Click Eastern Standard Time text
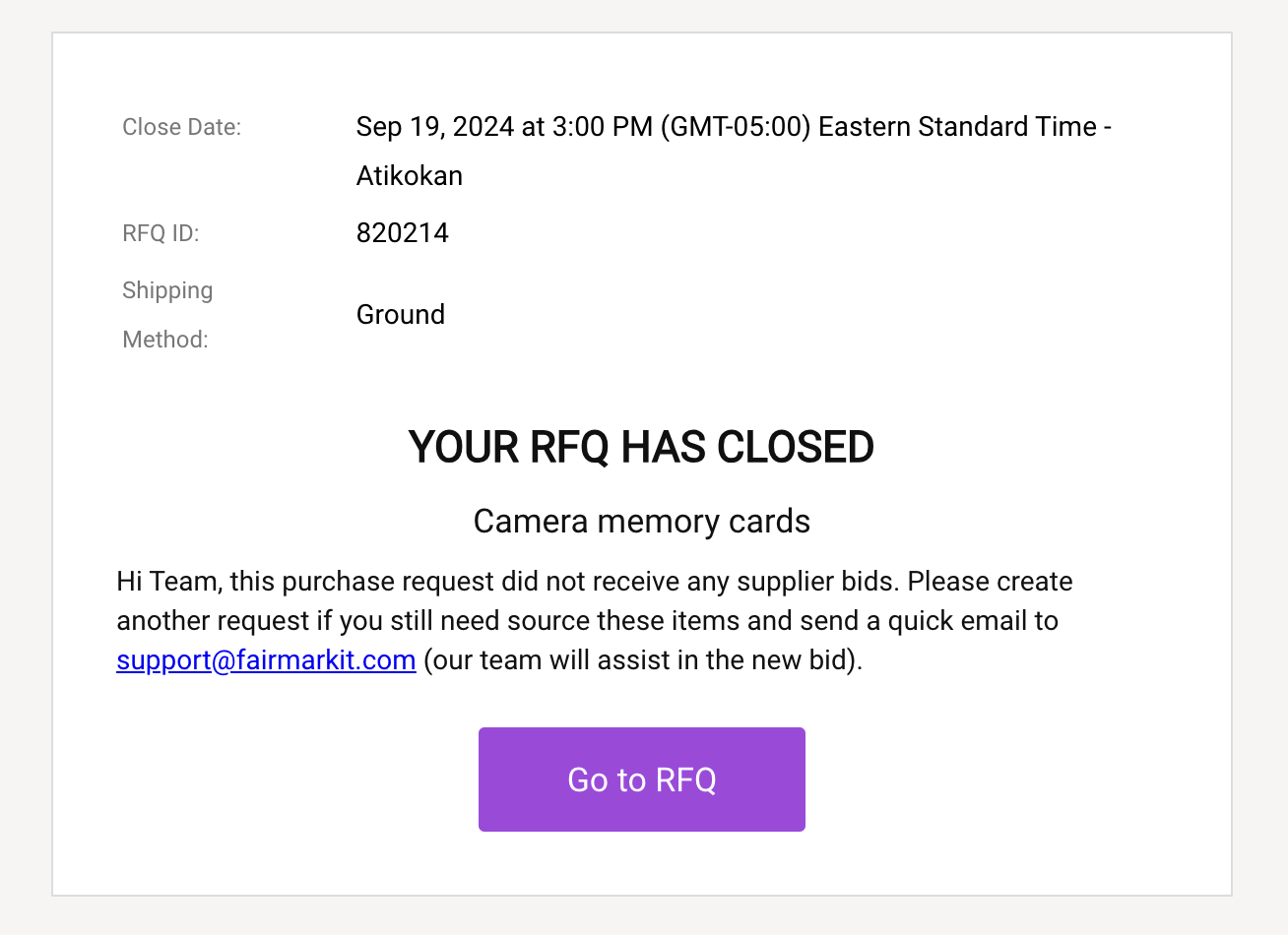Screen dimensions: 1288x935 pos(957,127)
